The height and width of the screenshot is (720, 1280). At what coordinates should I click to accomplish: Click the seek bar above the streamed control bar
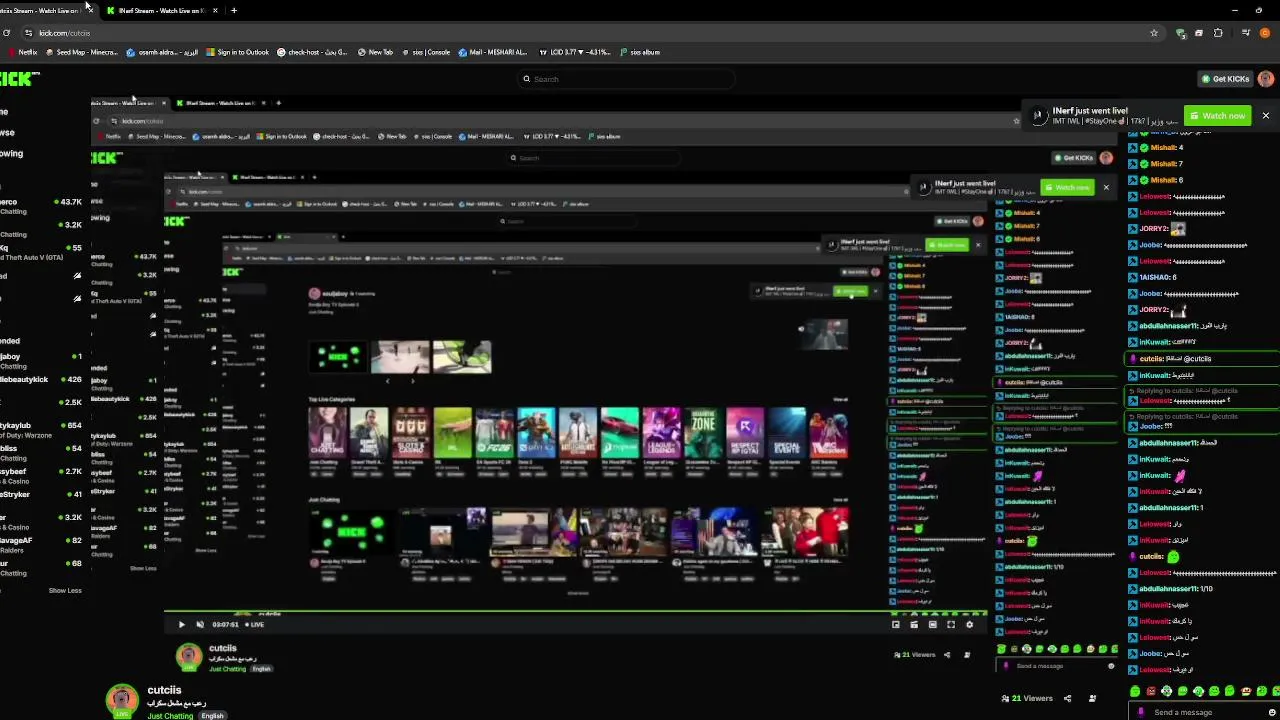click(x=575, y=612)
